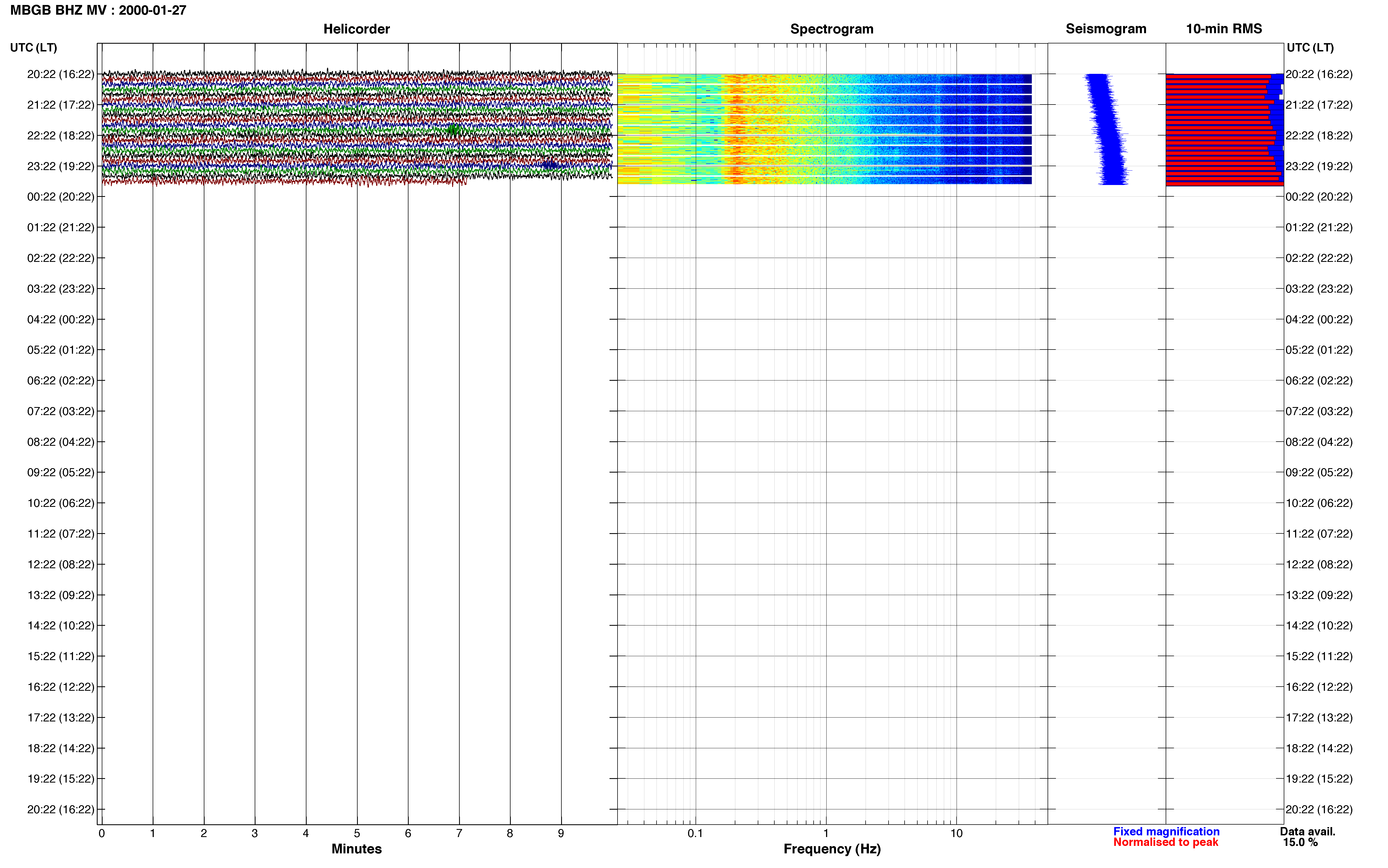Click the title 'MBGB BHZ MV : 2000-01-27'
The height and width of the screenshot is (868, 1388).
98,10
